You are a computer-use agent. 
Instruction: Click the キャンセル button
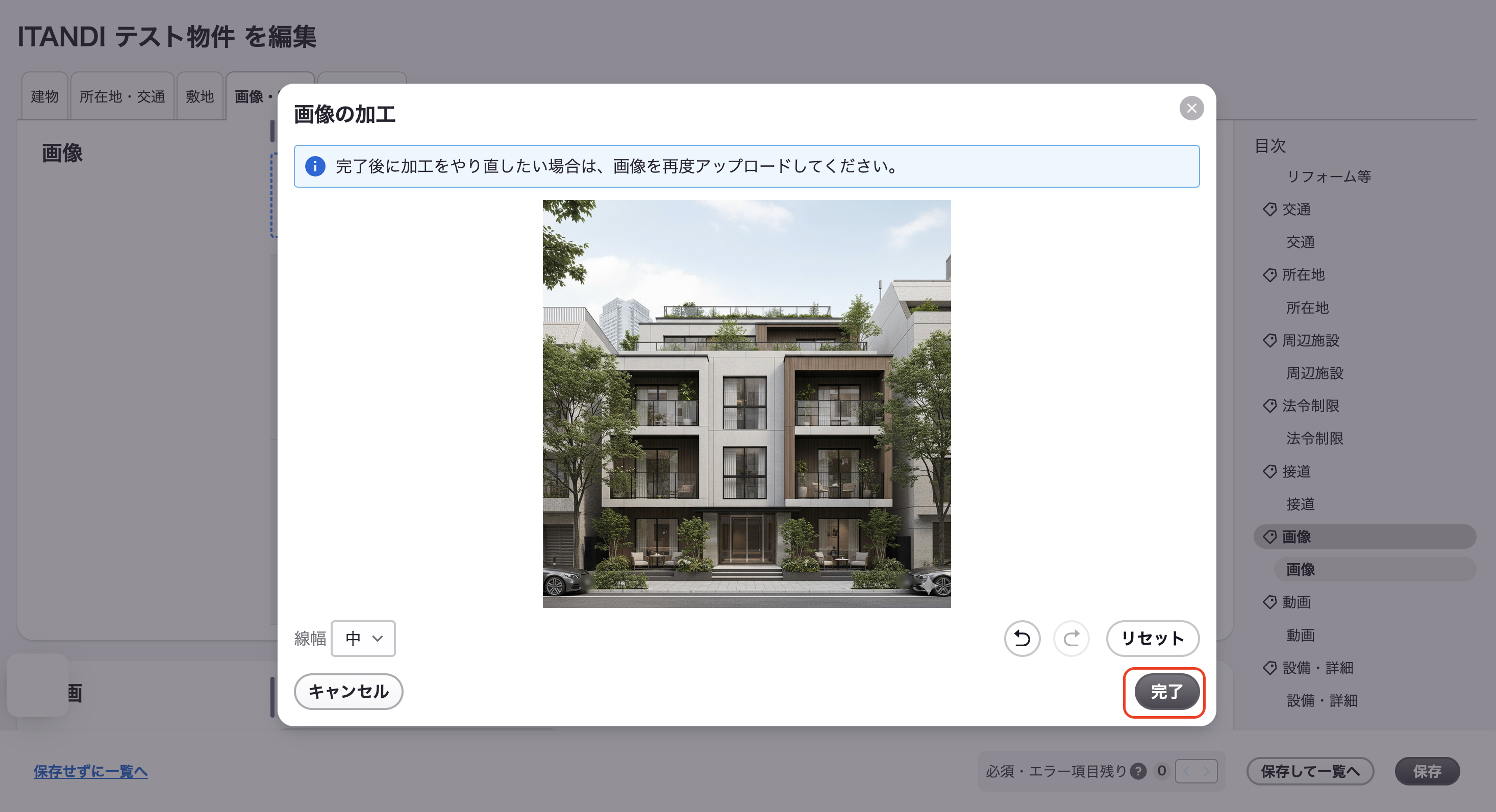348,691
